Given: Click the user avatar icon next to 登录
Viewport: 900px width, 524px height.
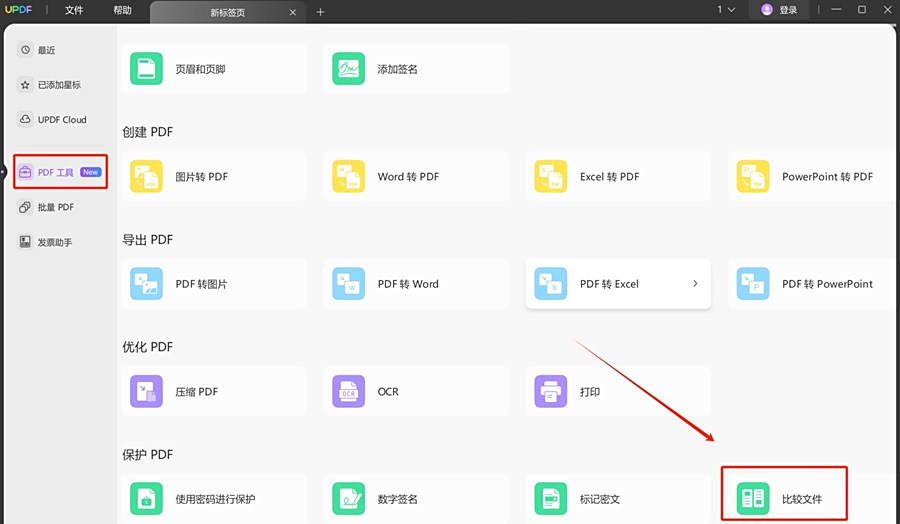Looking at the screenshot, I should click(767, 10).
